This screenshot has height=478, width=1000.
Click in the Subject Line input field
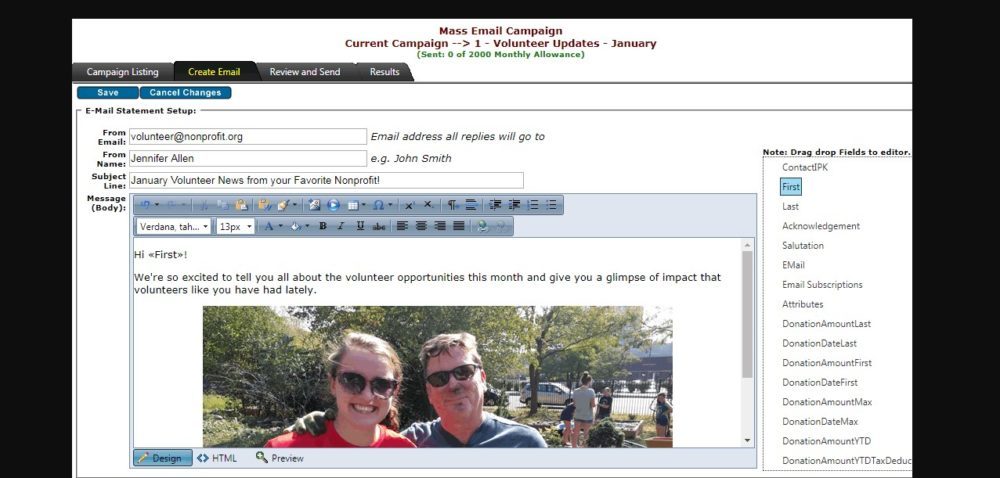coord(326,181)
